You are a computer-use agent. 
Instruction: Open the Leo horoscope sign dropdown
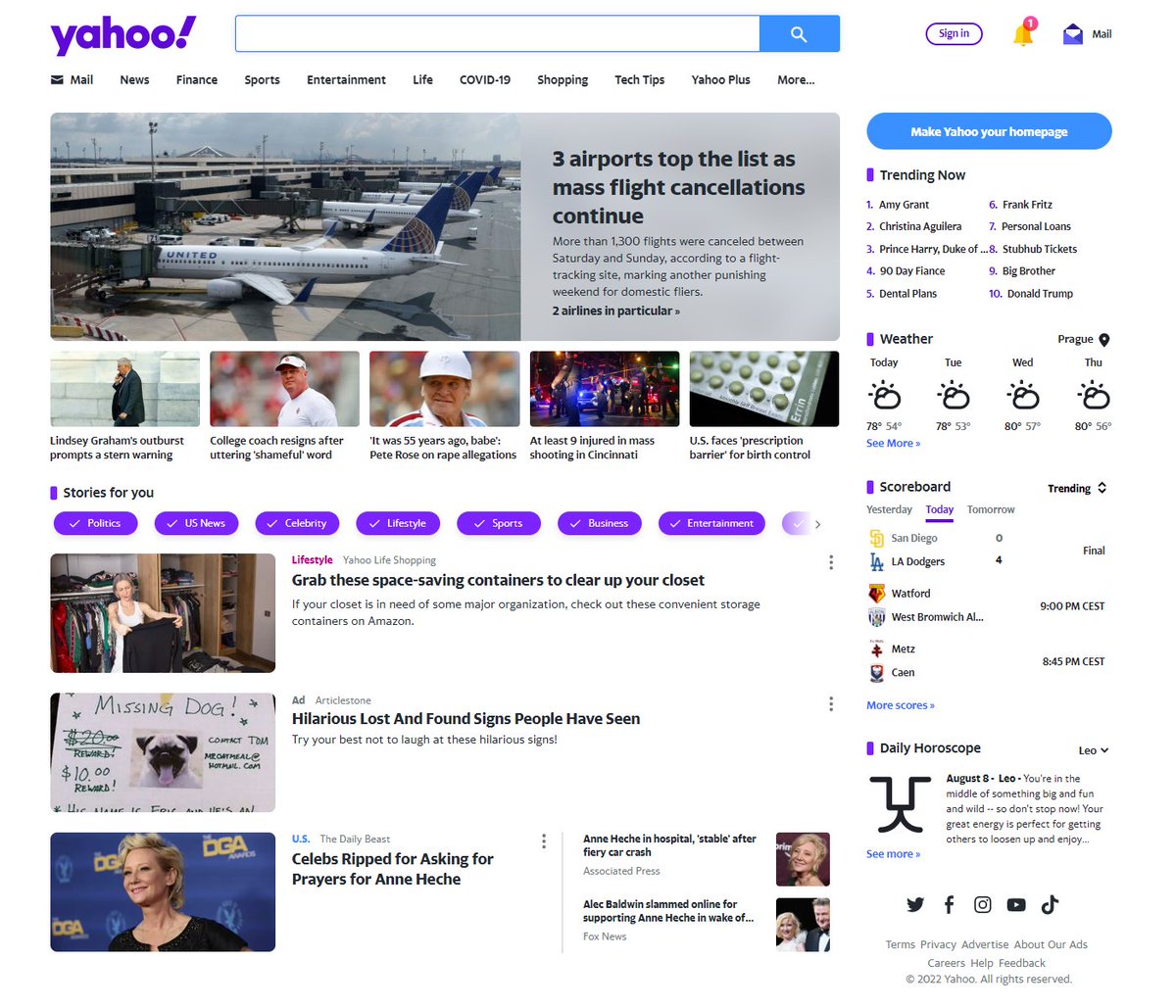1093,749
